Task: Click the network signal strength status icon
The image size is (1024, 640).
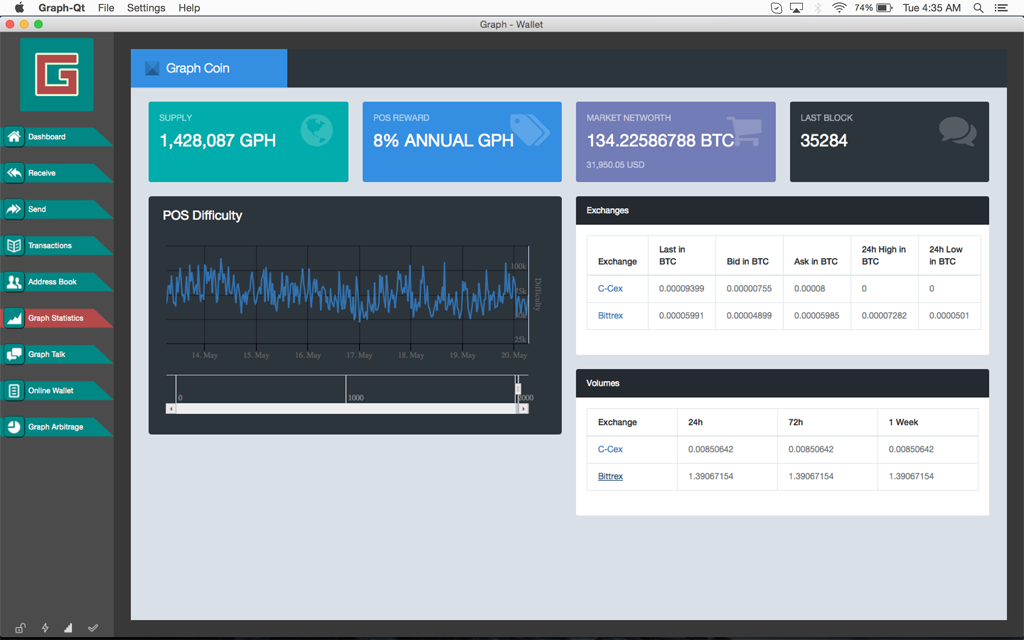Action: click(x=69, y=628)
